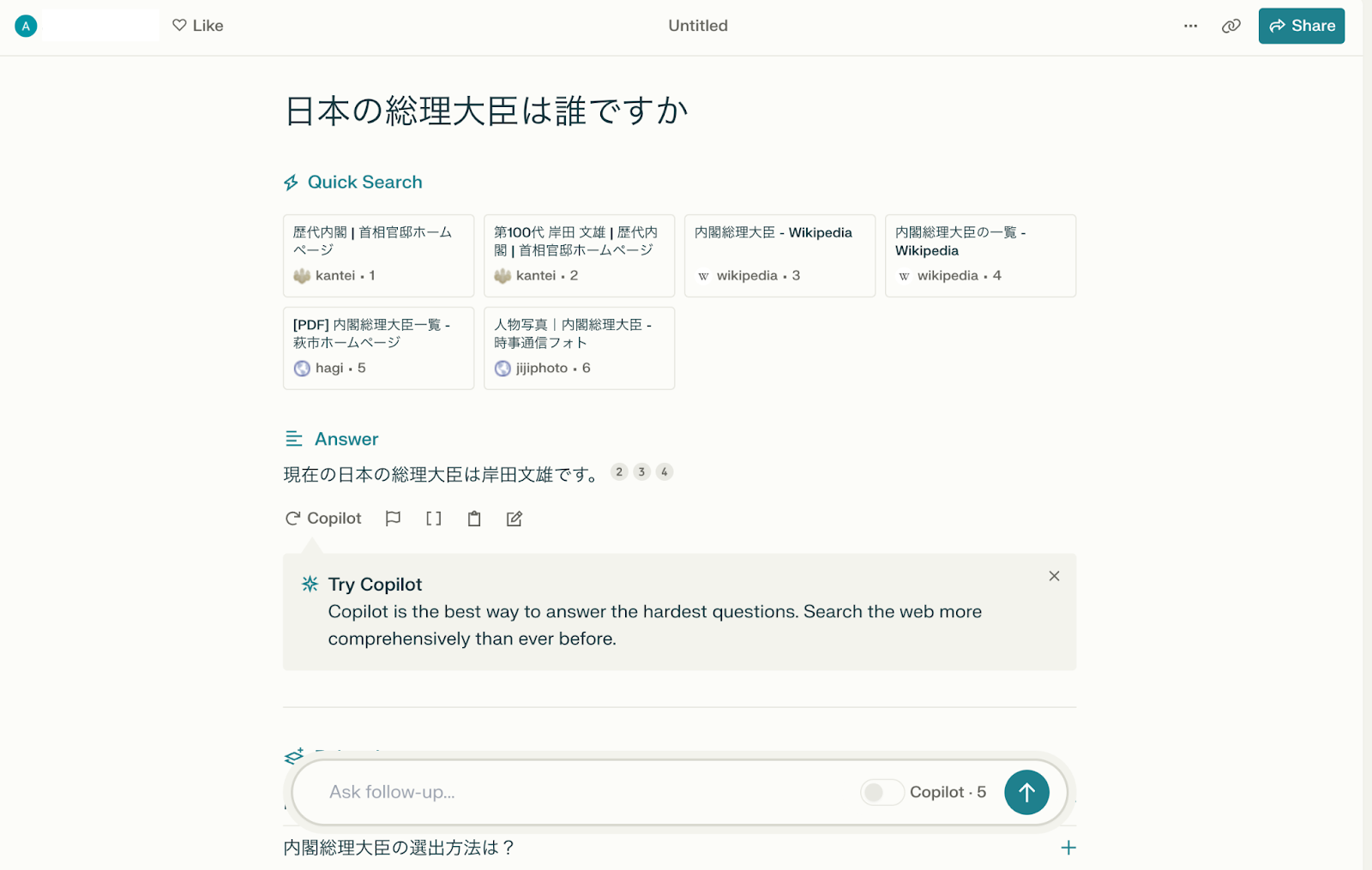The height and width of the screenshot is (870, 1372).
Task: Click the Share button
Action: (1301, 26)
